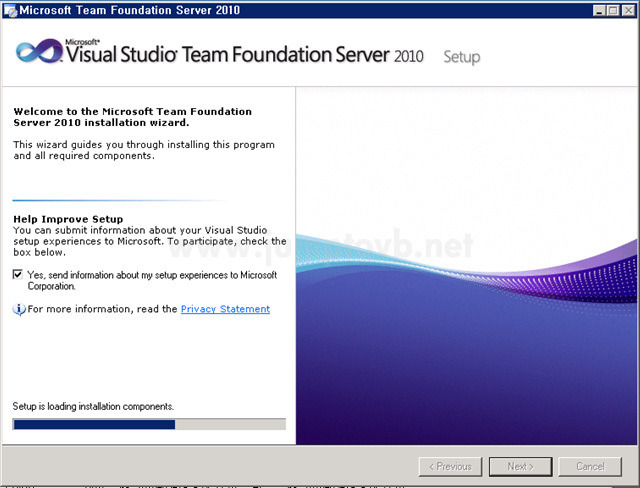Minimize the Team Foundation Server window
Image resolution: width=640 pixels, height=488 pixels.
(599, 11)
